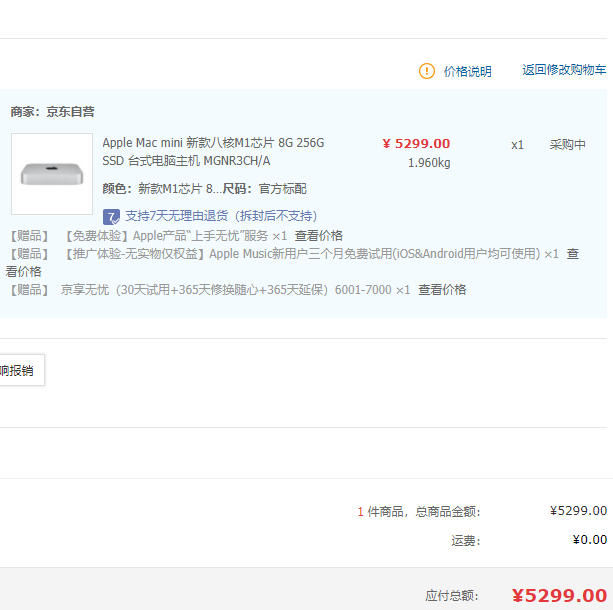Click the 1 件商品, 总商品金额 label

pos(419,511)
